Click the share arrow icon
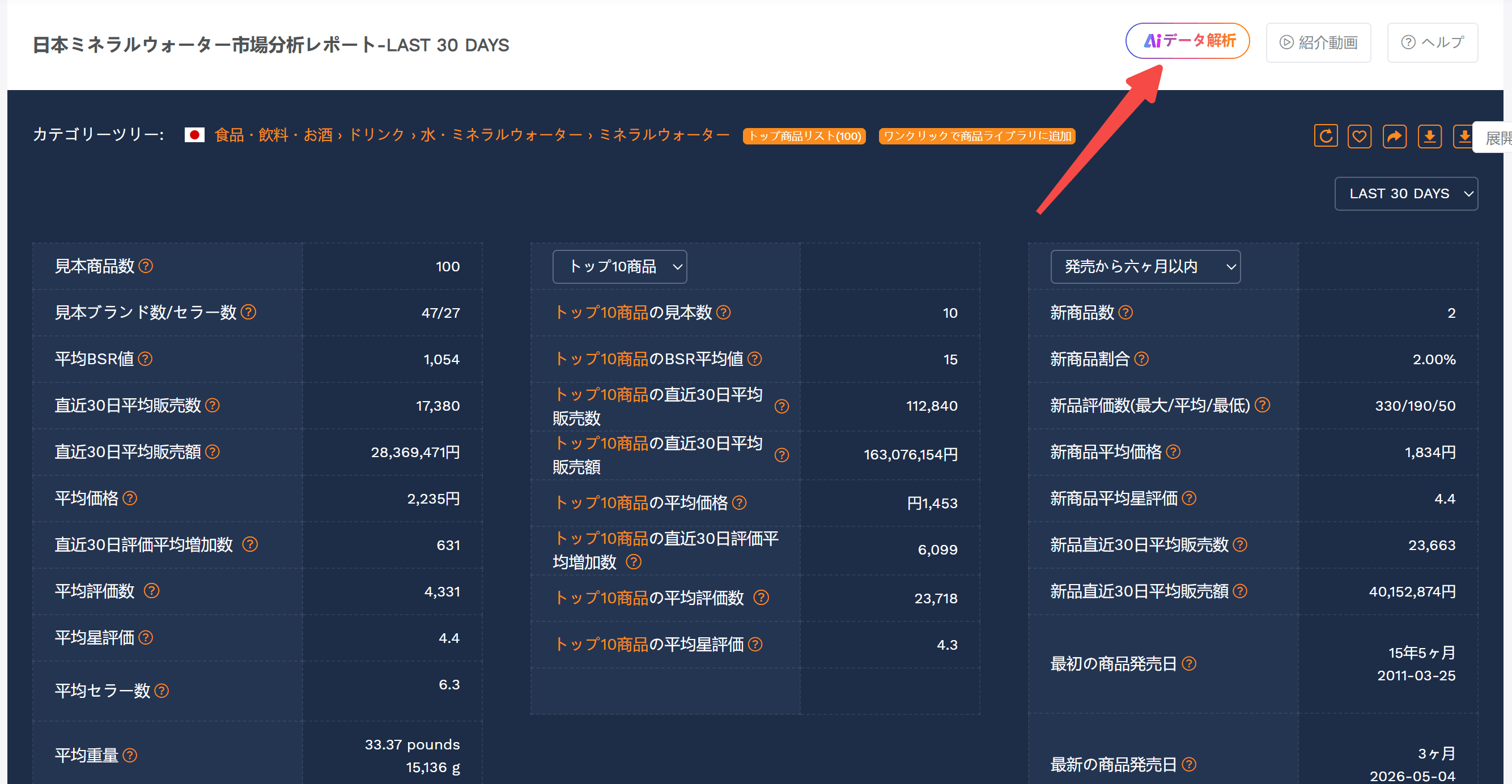Viewport: 1512px width, 784px height. [1395, 136]
